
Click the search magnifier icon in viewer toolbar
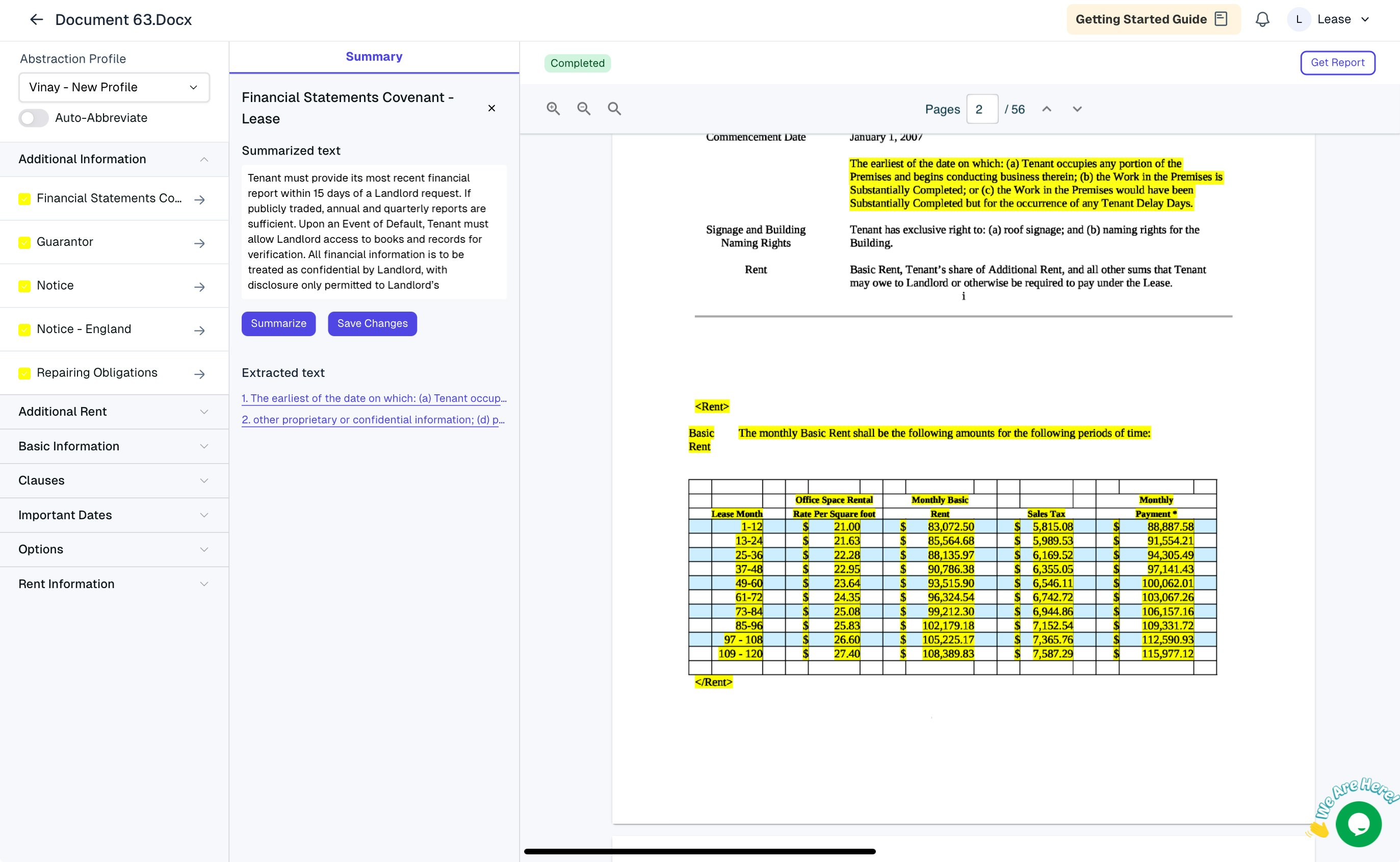tap(614, 108)
